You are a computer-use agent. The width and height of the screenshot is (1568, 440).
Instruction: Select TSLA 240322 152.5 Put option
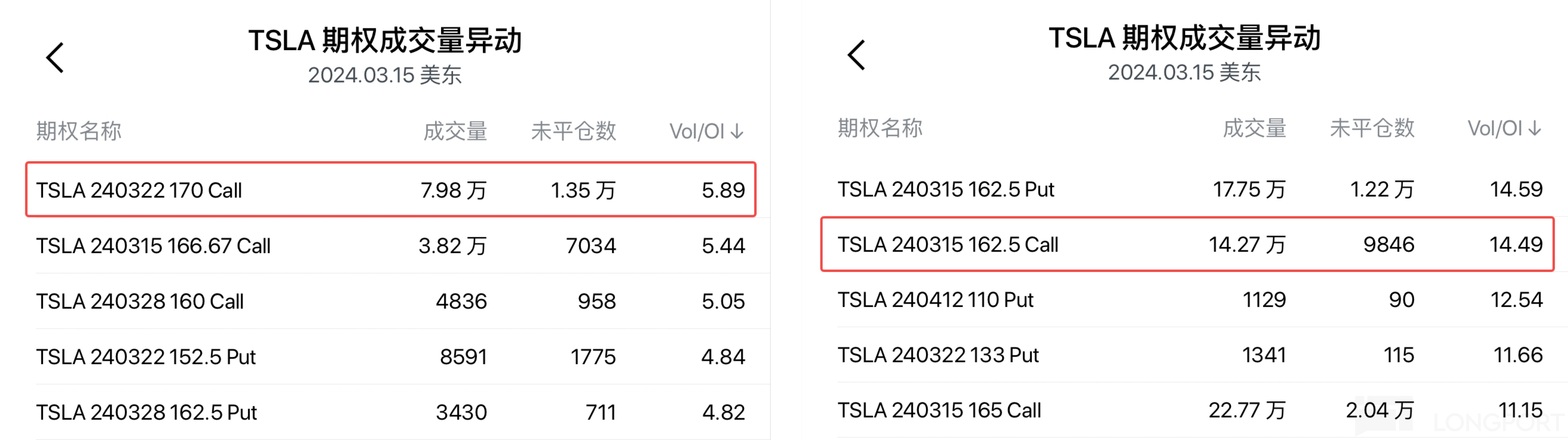tap(390, 356)
